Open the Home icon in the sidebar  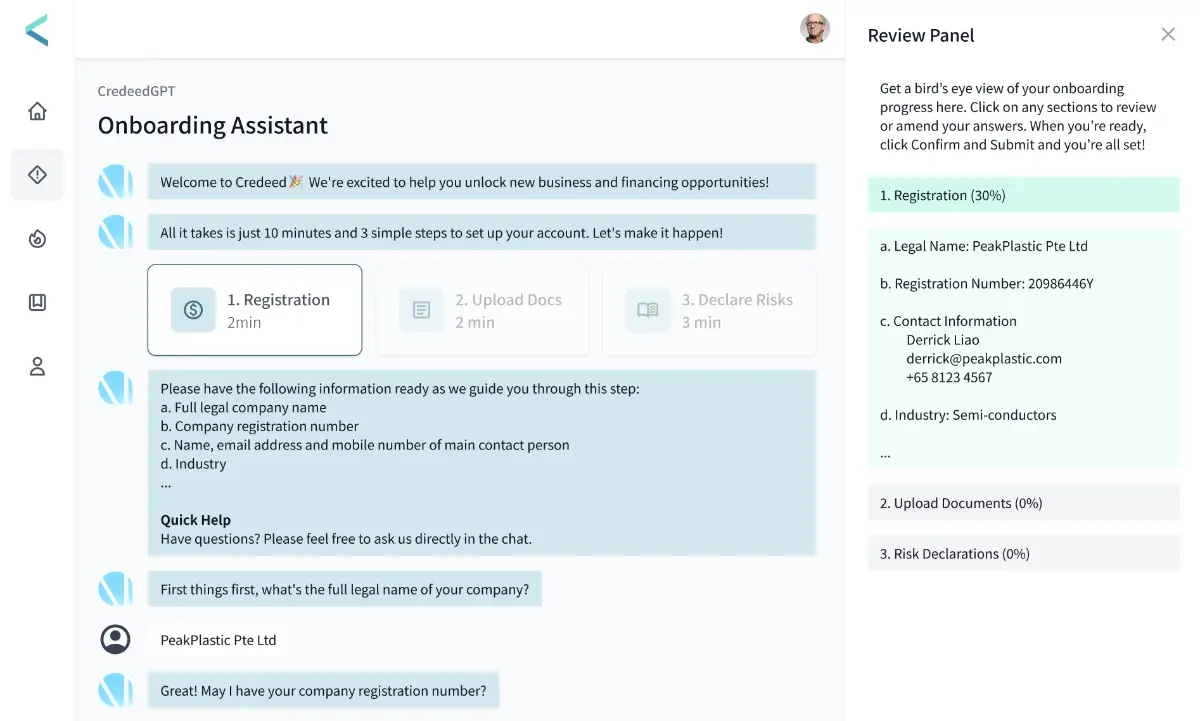[37, 111]
